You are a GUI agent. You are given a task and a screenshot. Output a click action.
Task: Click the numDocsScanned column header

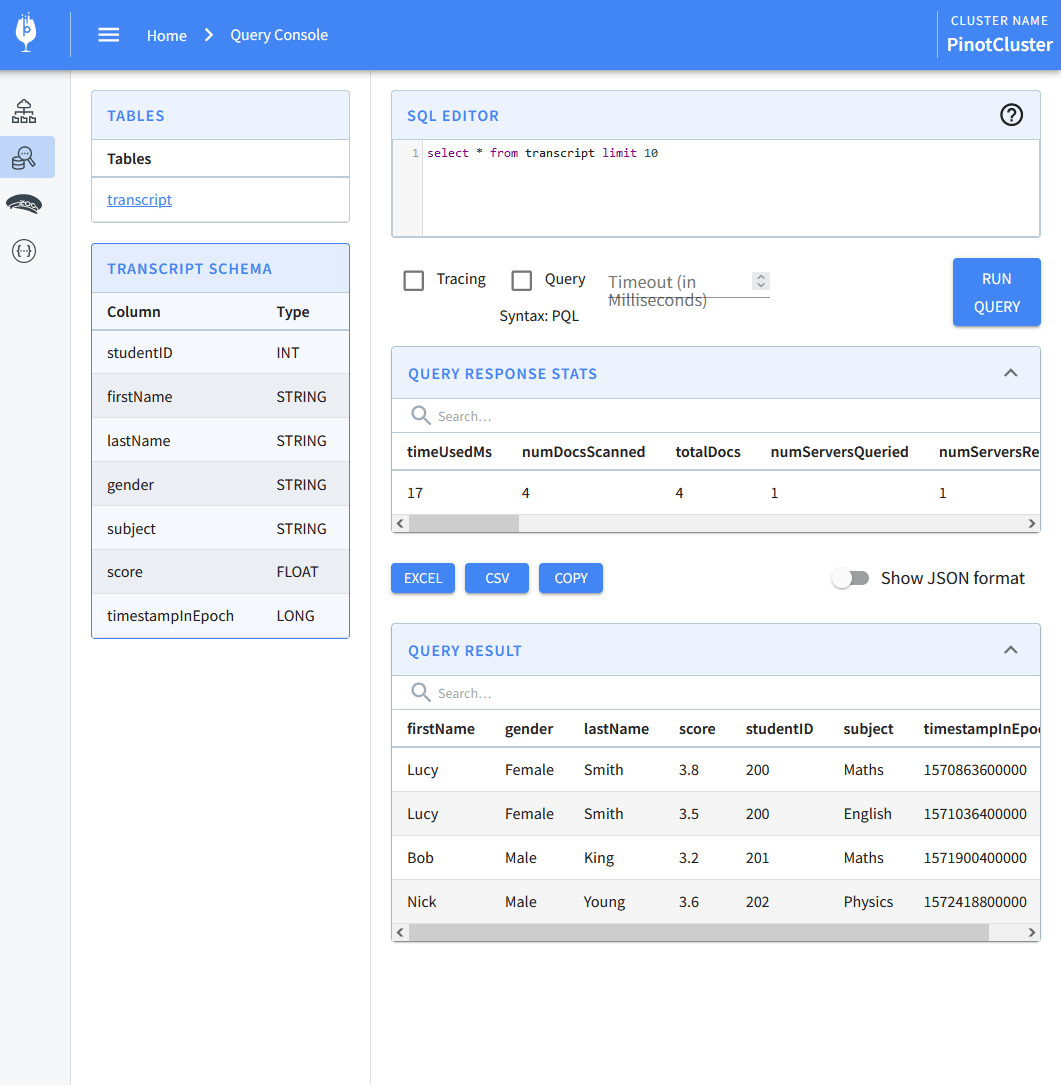tap(583, 452)
